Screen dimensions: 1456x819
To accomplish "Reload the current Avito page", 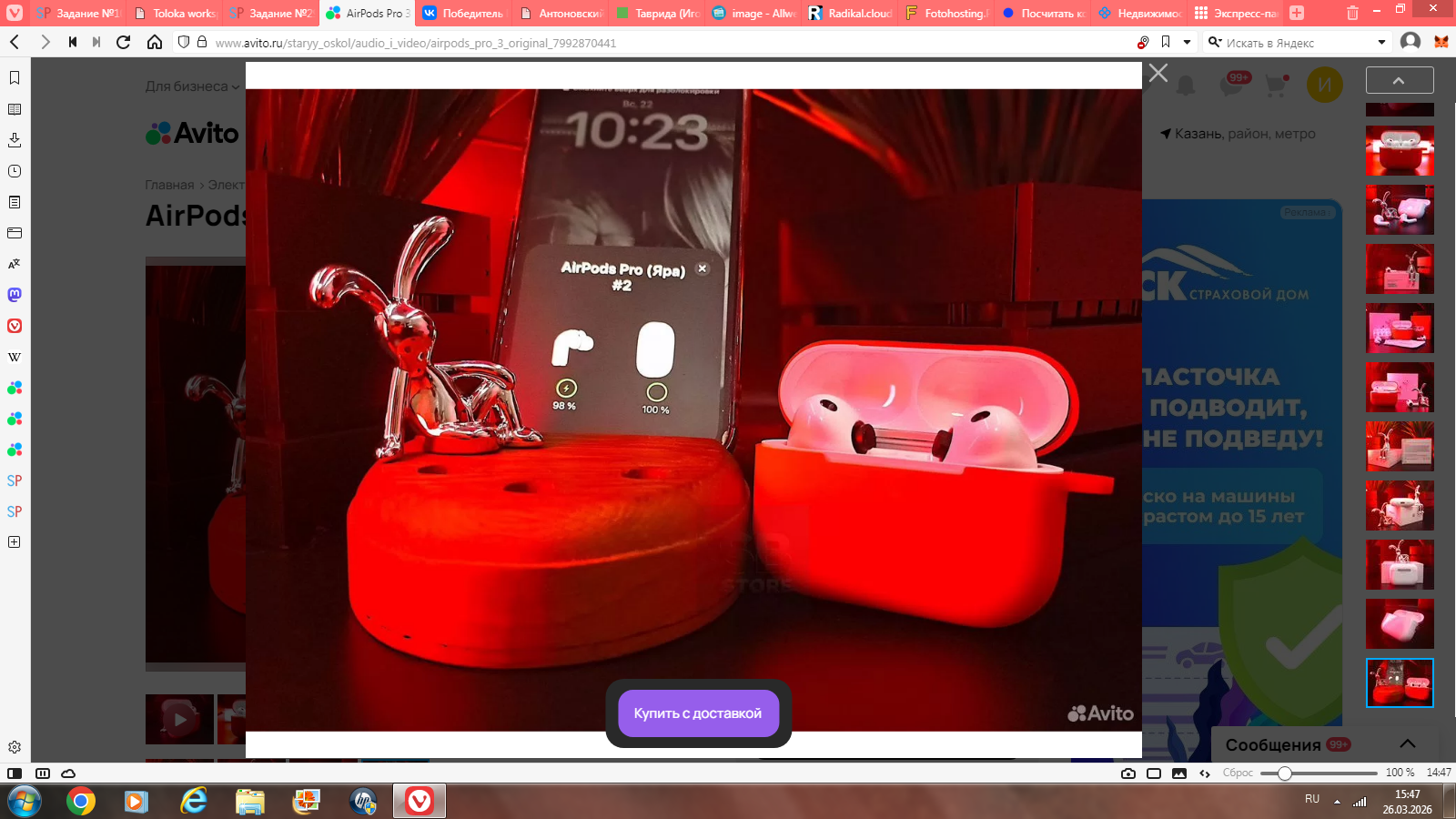I will click(124, 42).
